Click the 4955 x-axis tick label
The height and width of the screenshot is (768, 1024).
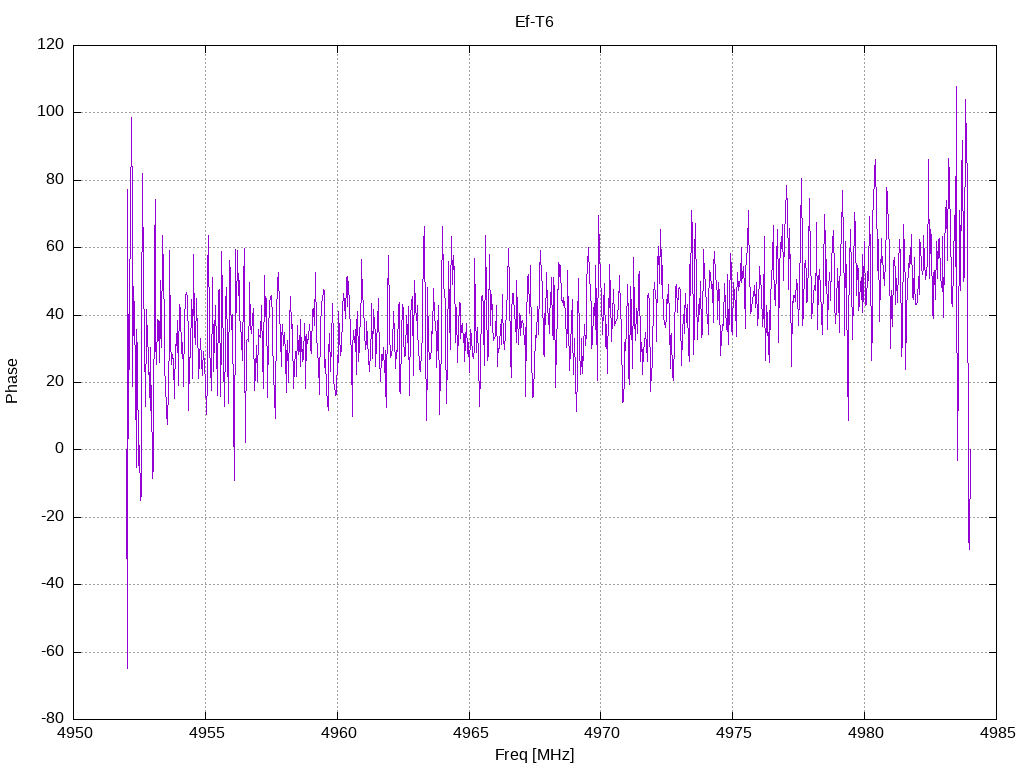[x=206, y=733]
